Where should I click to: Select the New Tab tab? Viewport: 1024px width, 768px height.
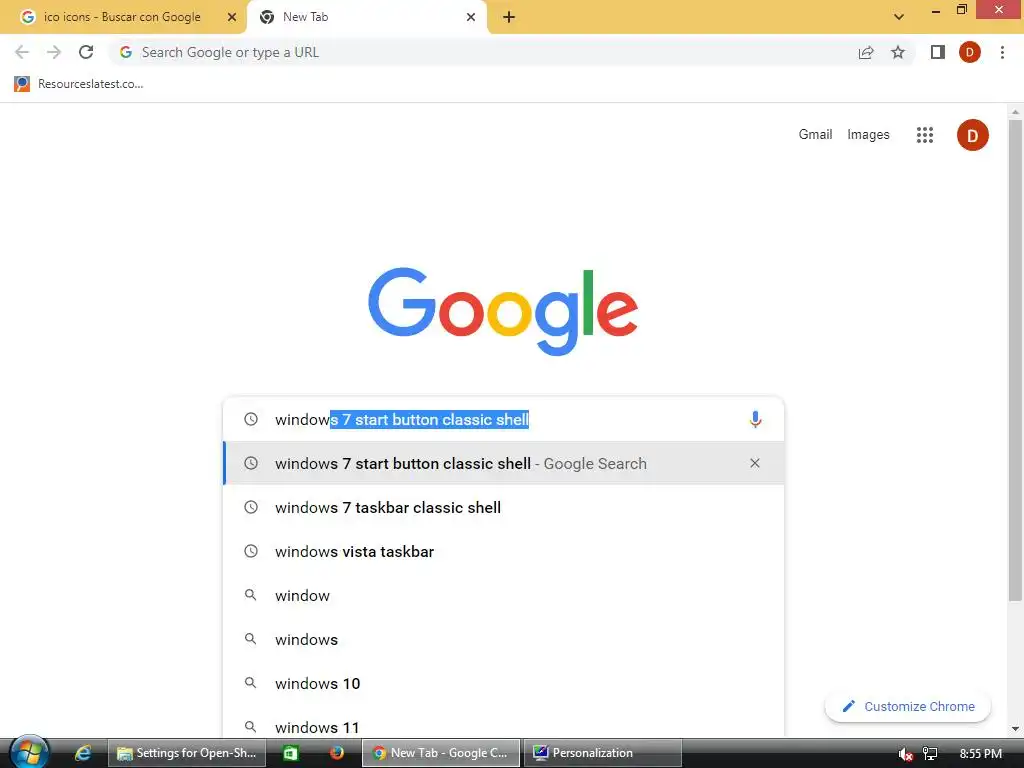coord(366,17)
